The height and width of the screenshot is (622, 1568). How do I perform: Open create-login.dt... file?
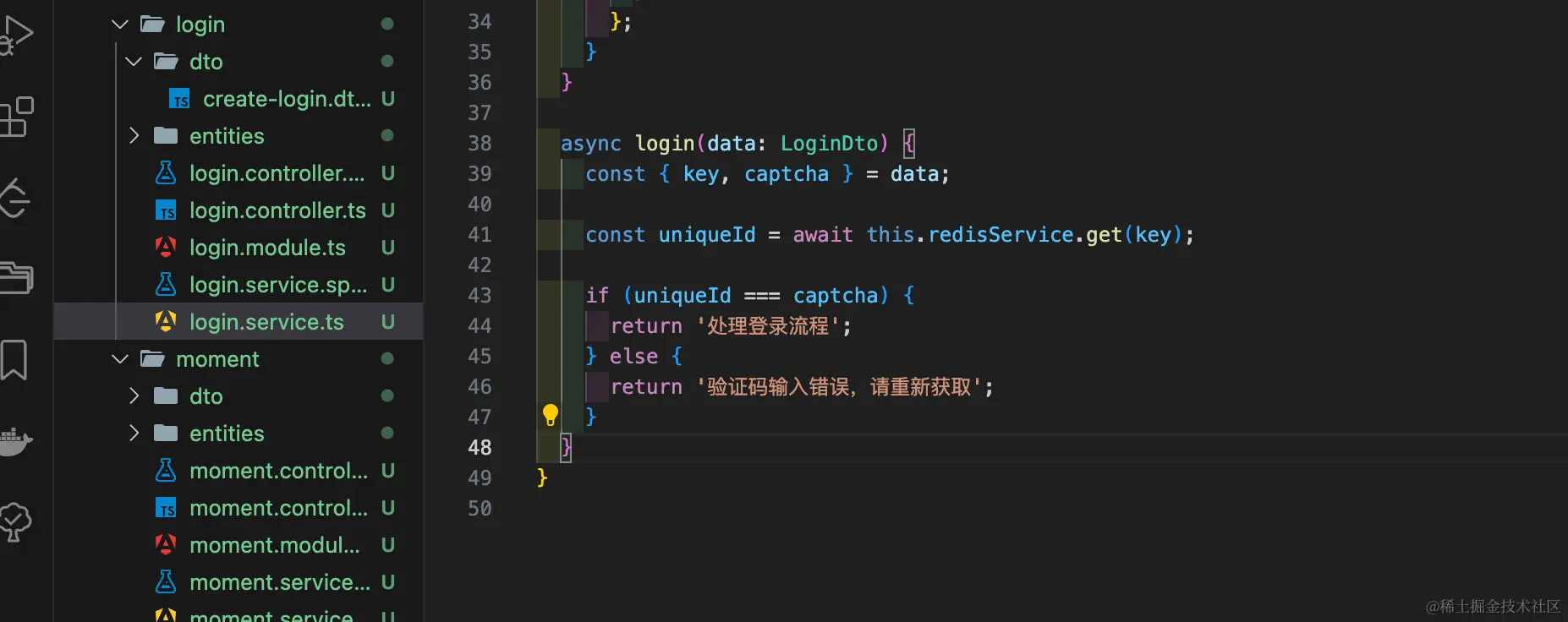287,99
